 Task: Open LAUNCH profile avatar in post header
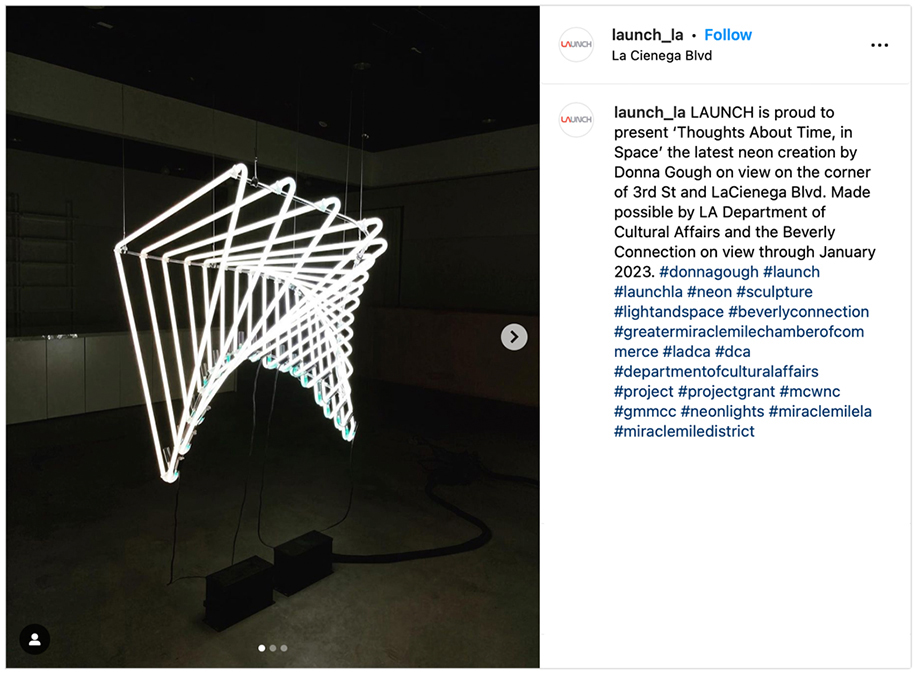tap(576, 45)
